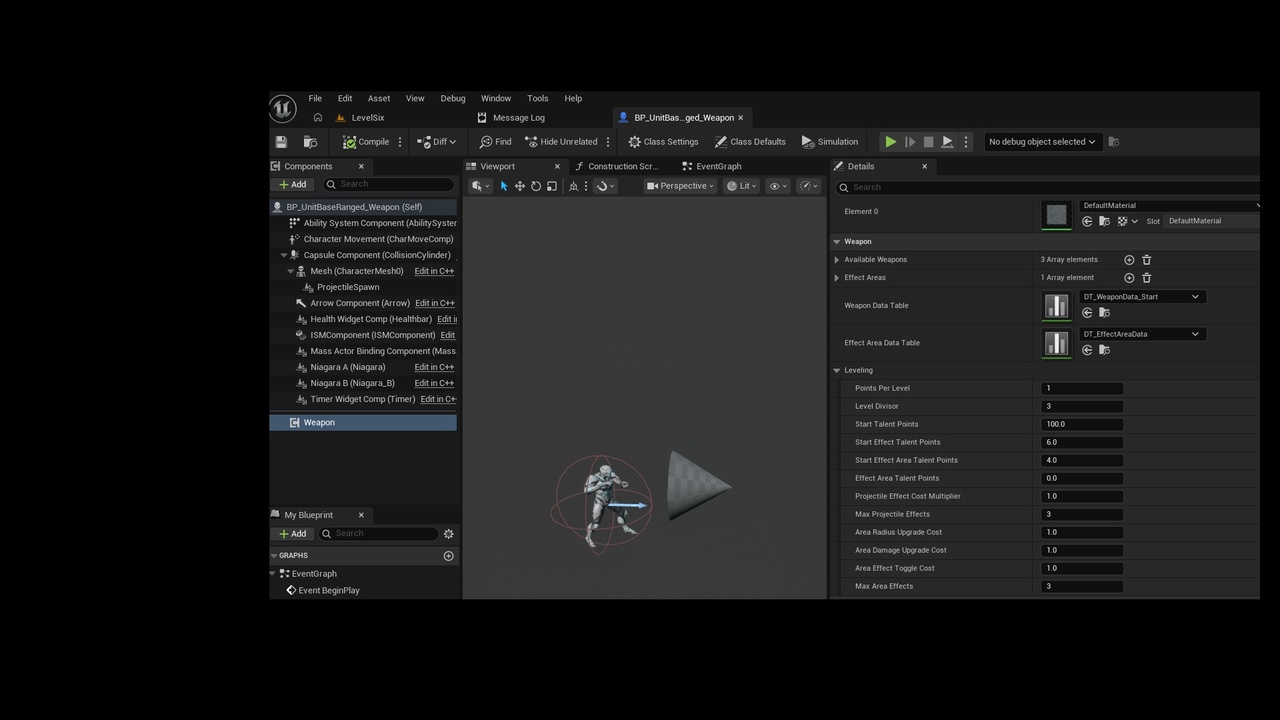The image size is (1280, 720).
Task: Add a new component with Add button
Action: pos(293,184)
